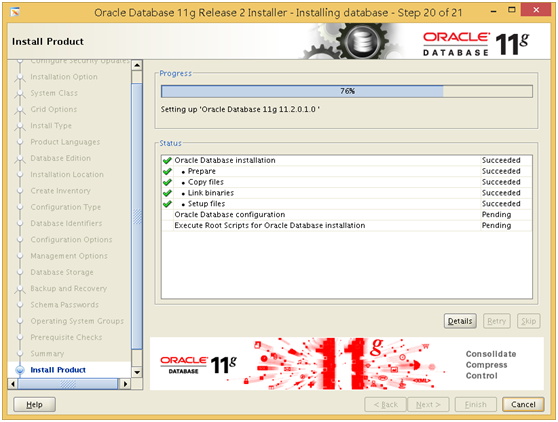The width and height of the screenshot is (558, 422).
Task: Select Database Identifiers step in sidebar
Action: (x=66, y=223)
